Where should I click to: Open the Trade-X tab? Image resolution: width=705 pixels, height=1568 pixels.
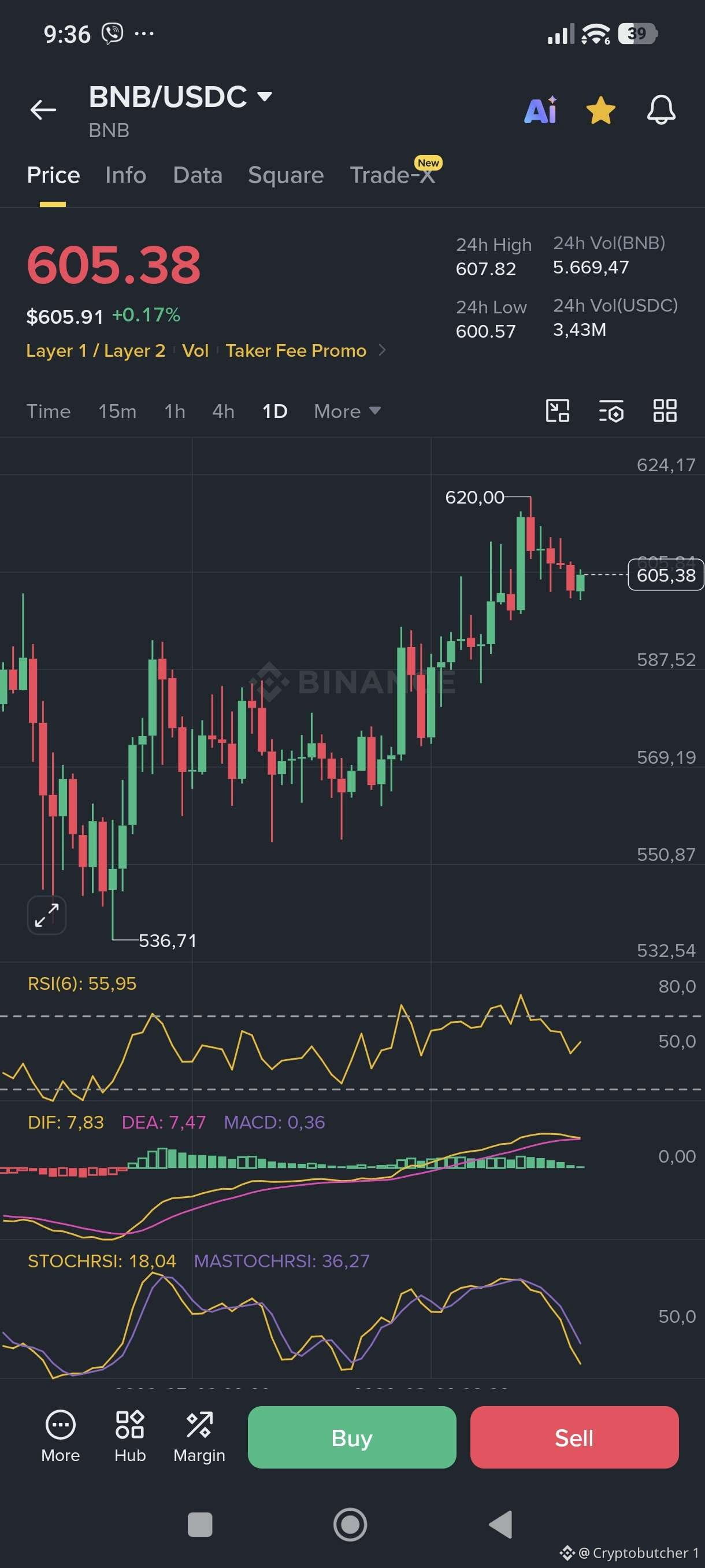click(x=394, y=174)
